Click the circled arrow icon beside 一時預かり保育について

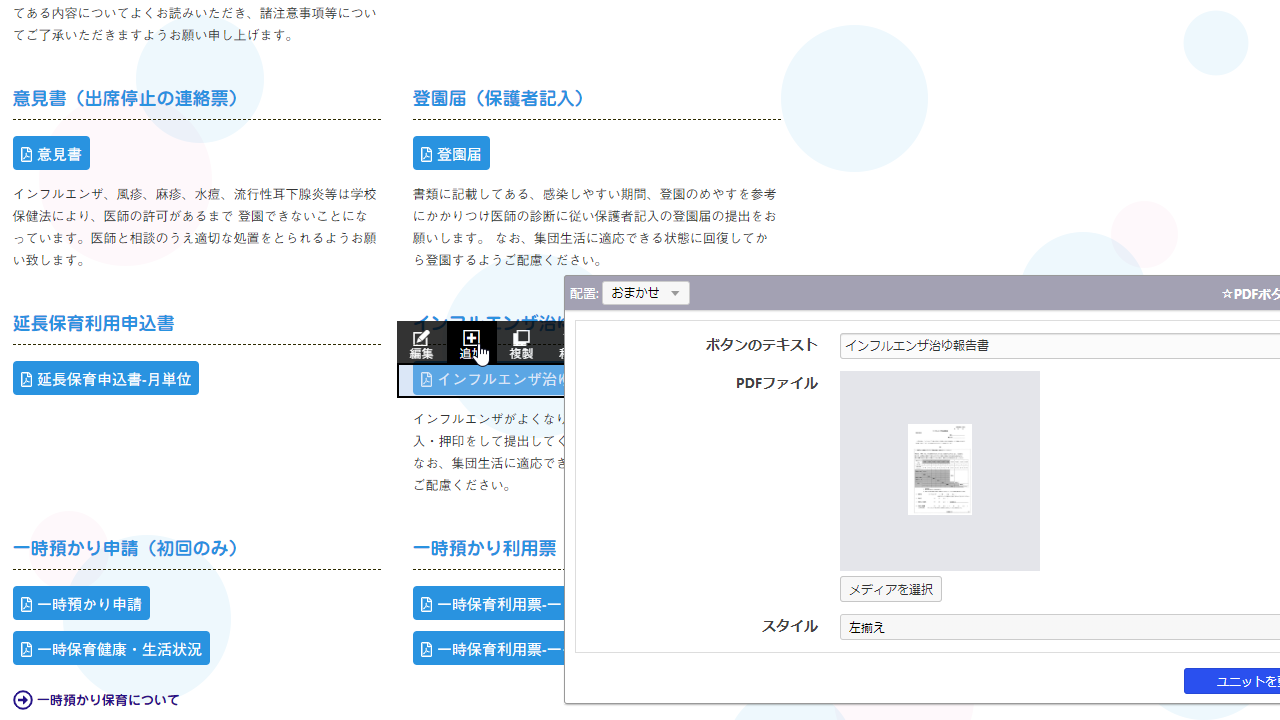click(23, 700)
